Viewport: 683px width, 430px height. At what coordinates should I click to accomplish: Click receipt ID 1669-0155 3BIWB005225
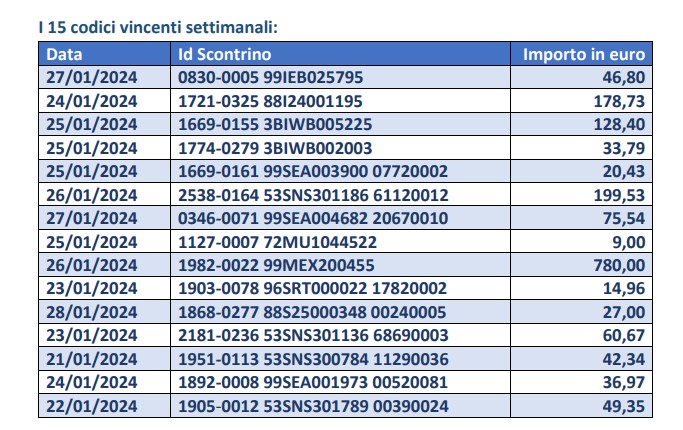275,125
